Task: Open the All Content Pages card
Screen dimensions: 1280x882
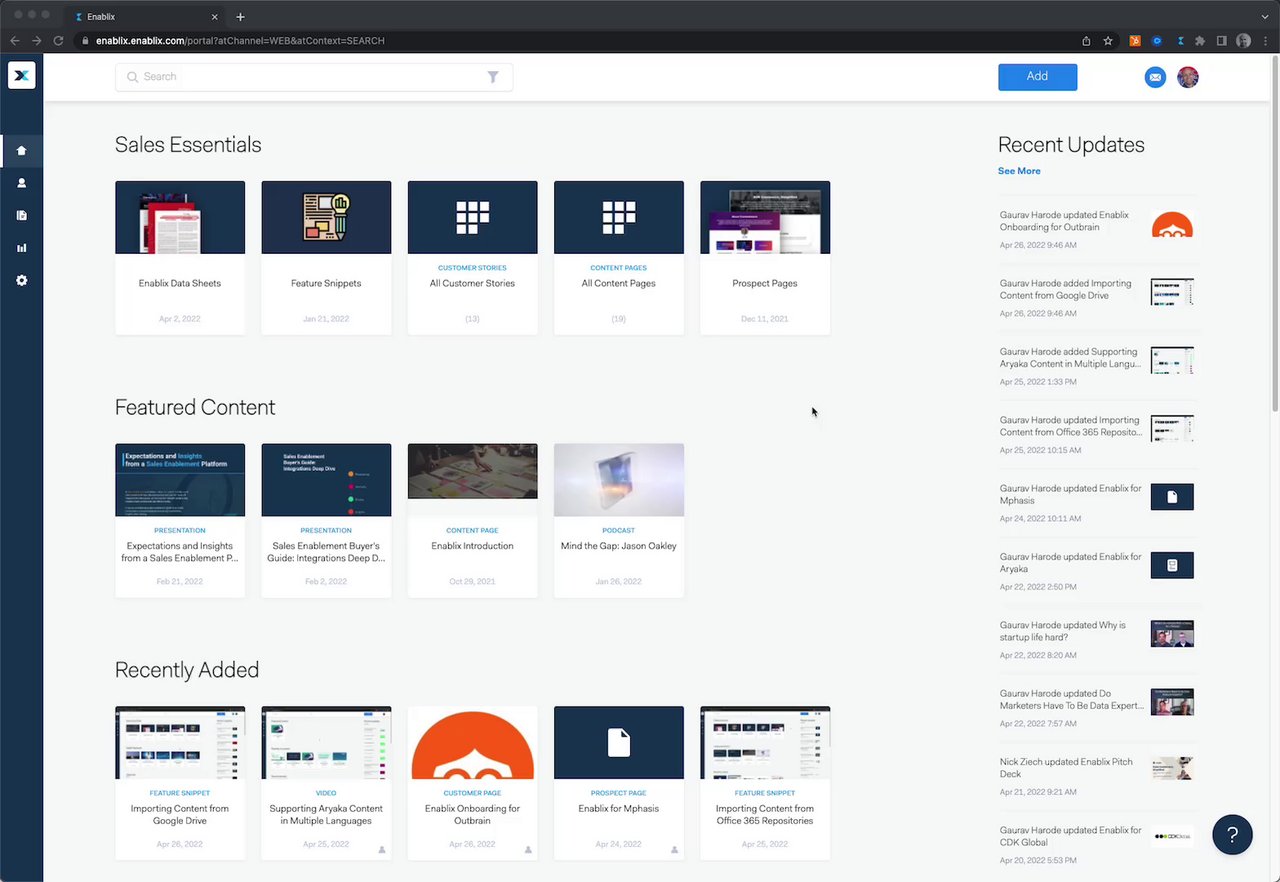Action: [619, 258]
